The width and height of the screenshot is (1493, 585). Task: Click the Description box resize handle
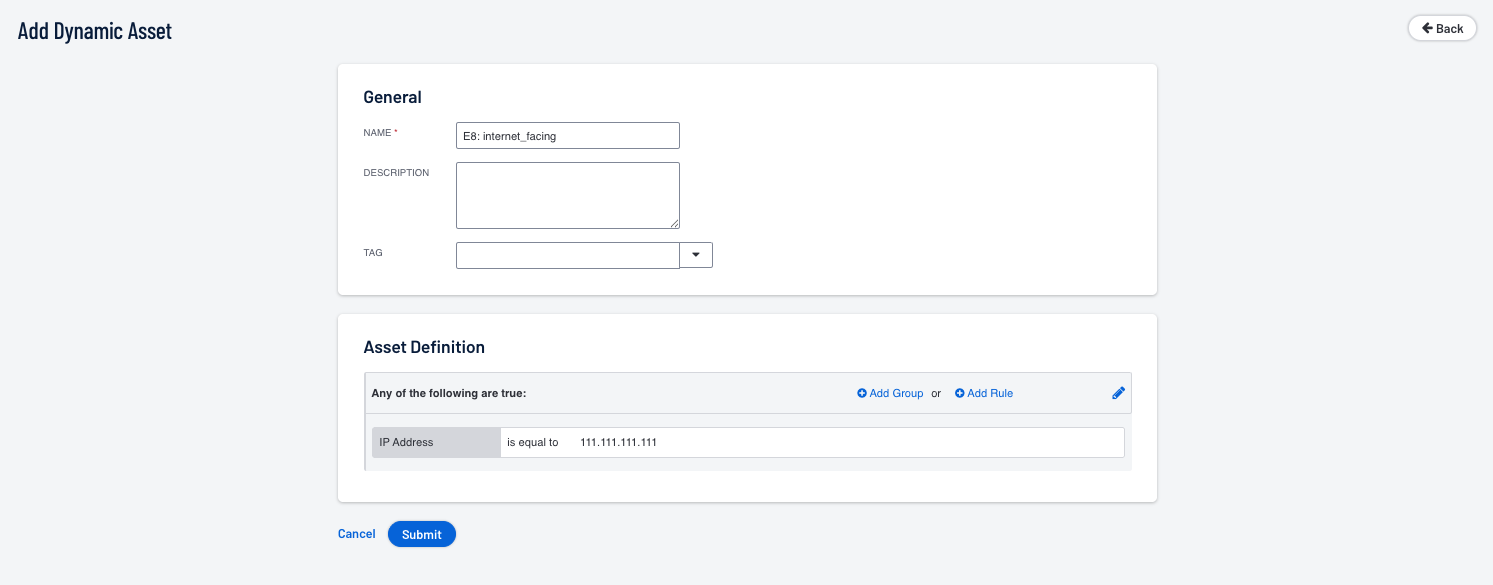pos(675,224)
